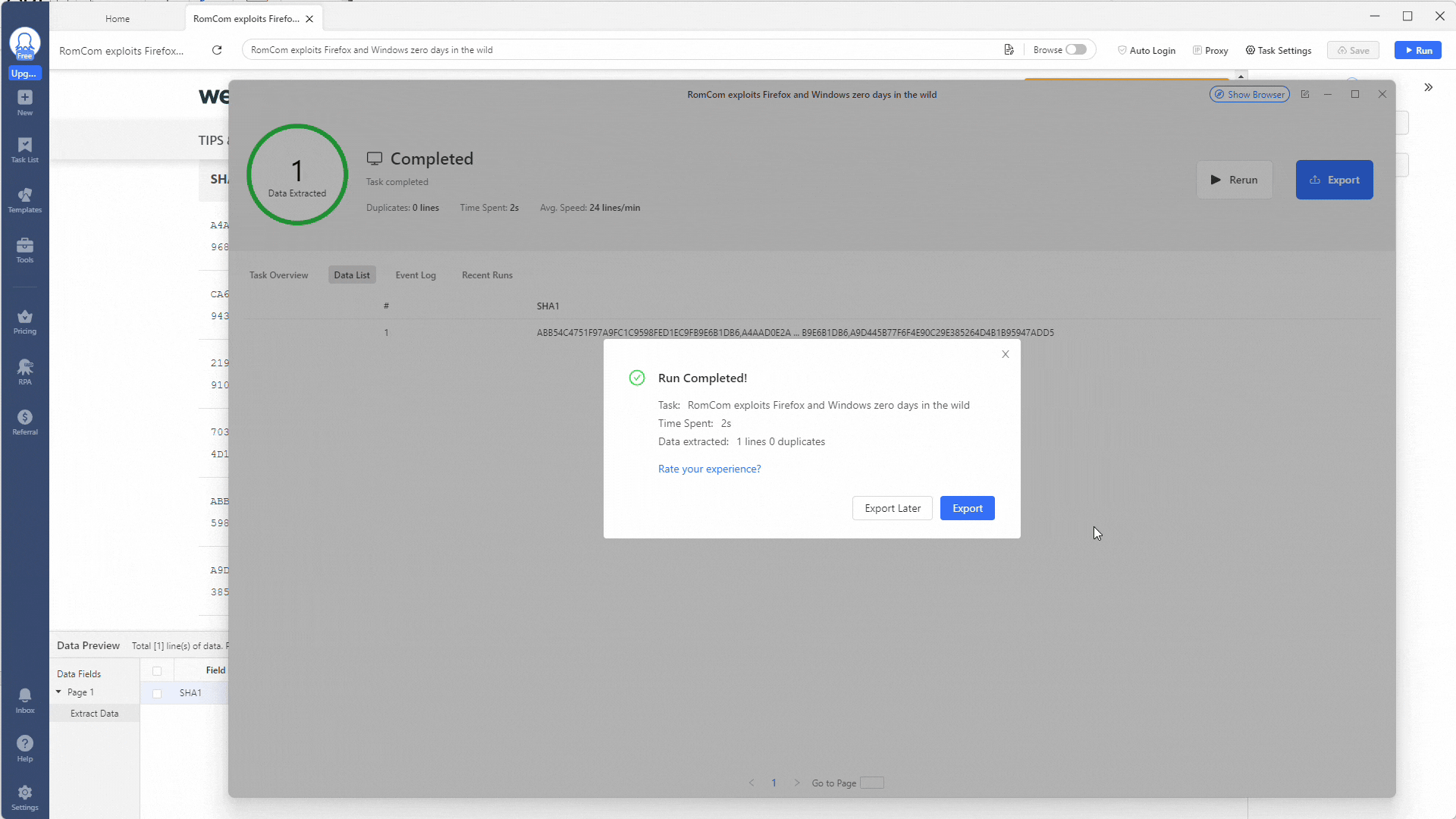This screenshot has width=1456, height=819.
Task: Click the Refresh/reload page icon
Action: tap(217, 50)
